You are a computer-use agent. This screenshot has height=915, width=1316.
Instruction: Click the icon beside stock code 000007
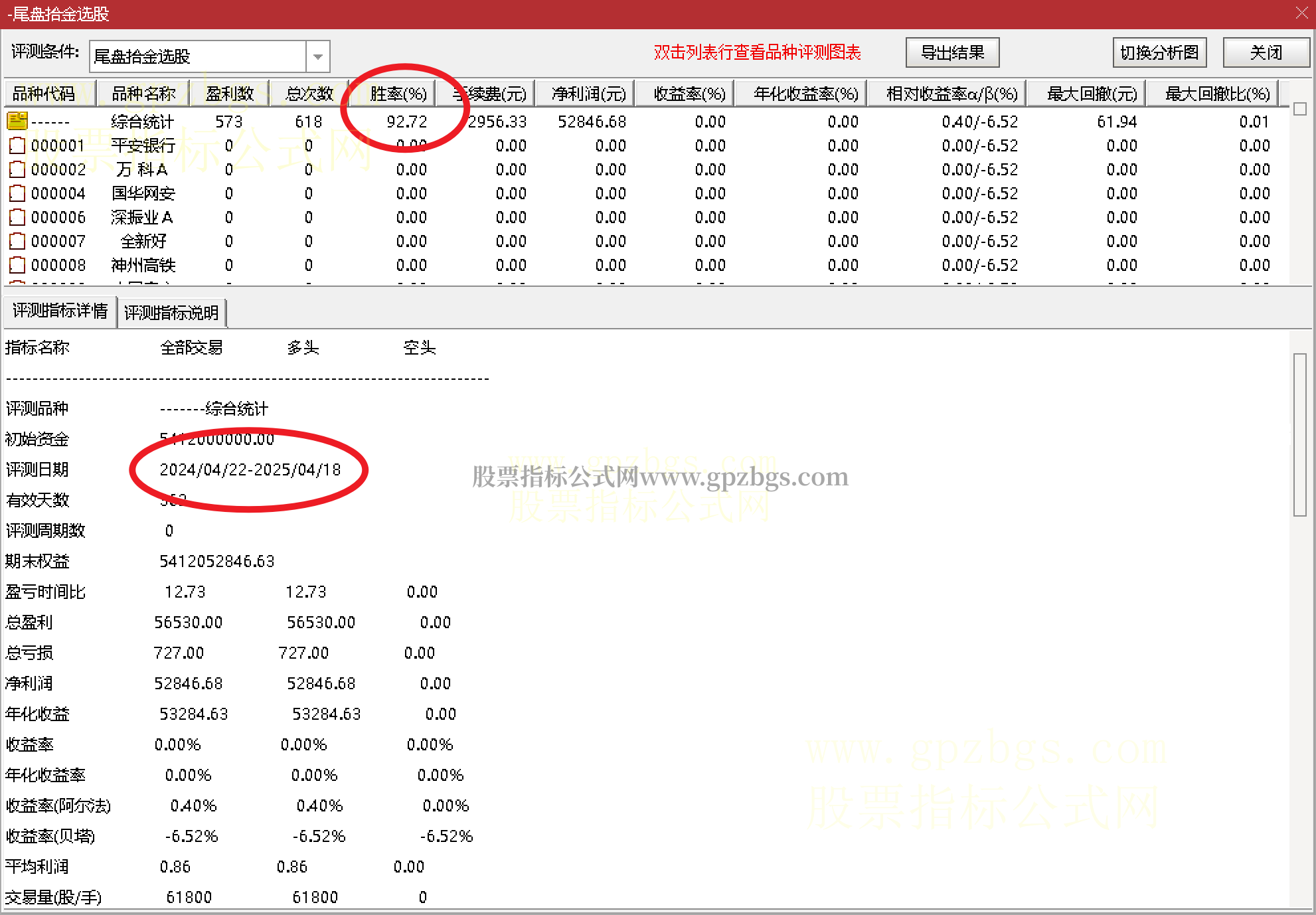click(x=17, y=241)
